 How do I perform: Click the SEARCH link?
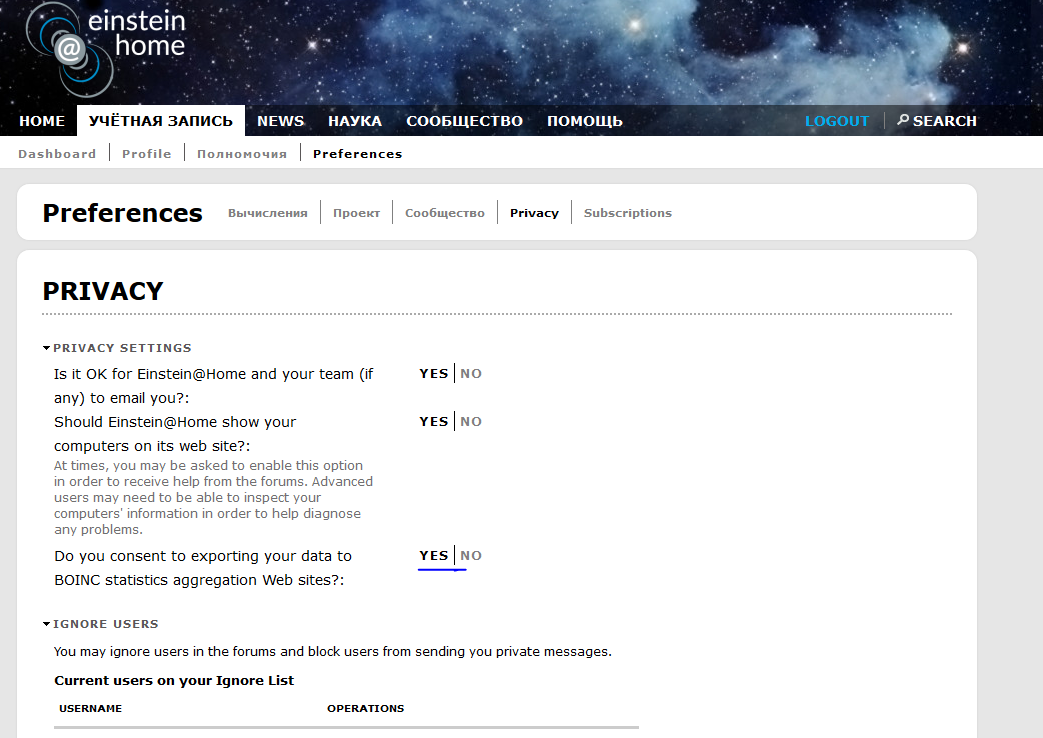(x=945, y=121)
